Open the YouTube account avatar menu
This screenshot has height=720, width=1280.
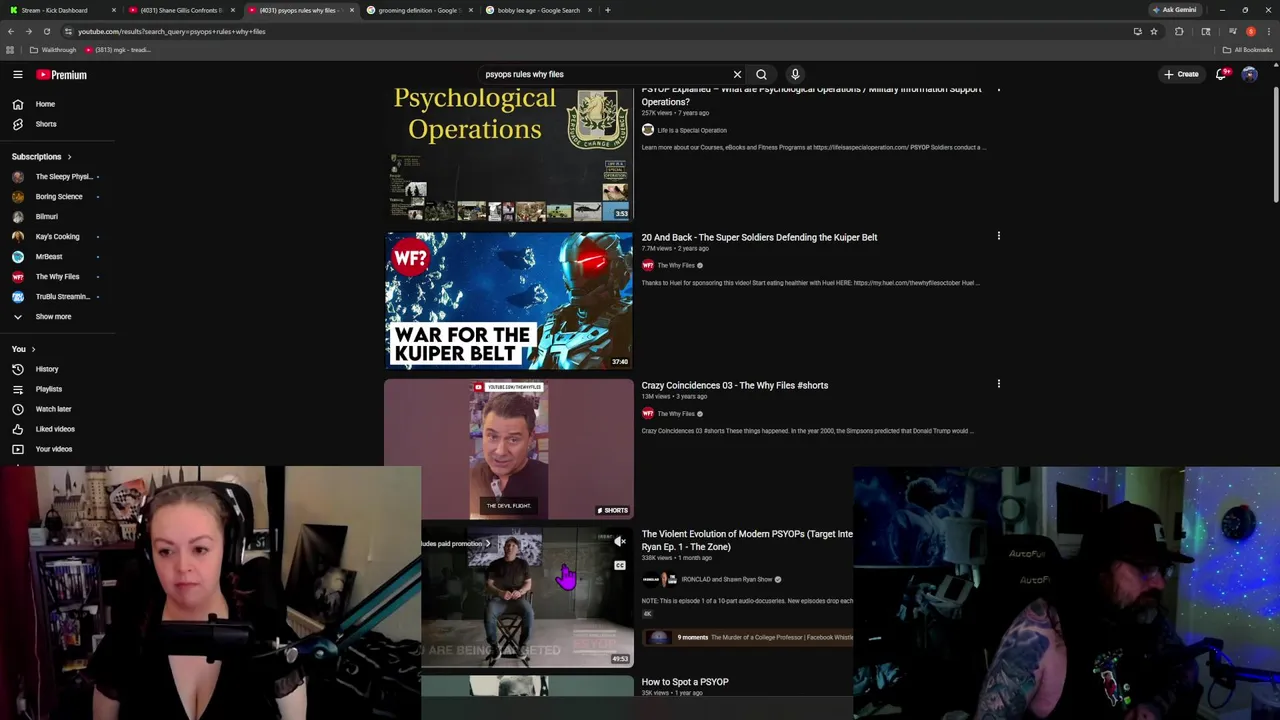[1249, 74]
